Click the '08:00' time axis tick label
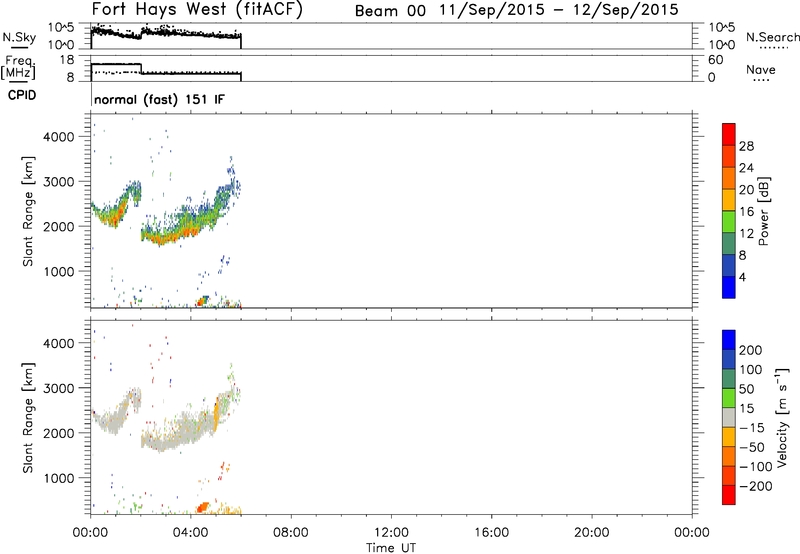The width and height of the screenshot is (800, 554). click(x=290, y=533)
